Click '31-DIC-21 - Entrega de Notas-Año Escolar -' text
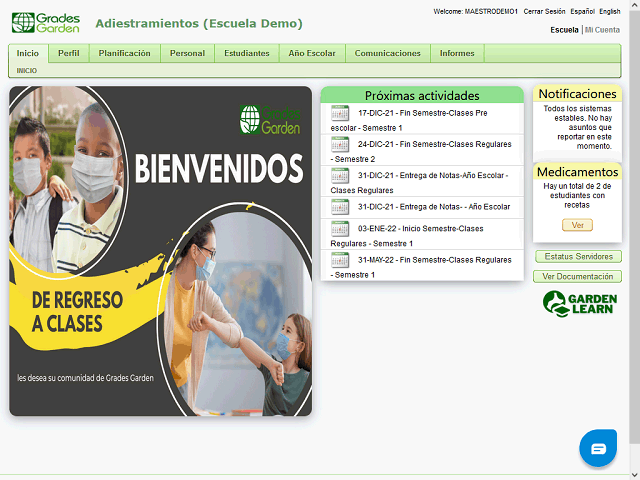Image resolution: width=640 pixels, height=480 pixels. (x=433, y=176)
